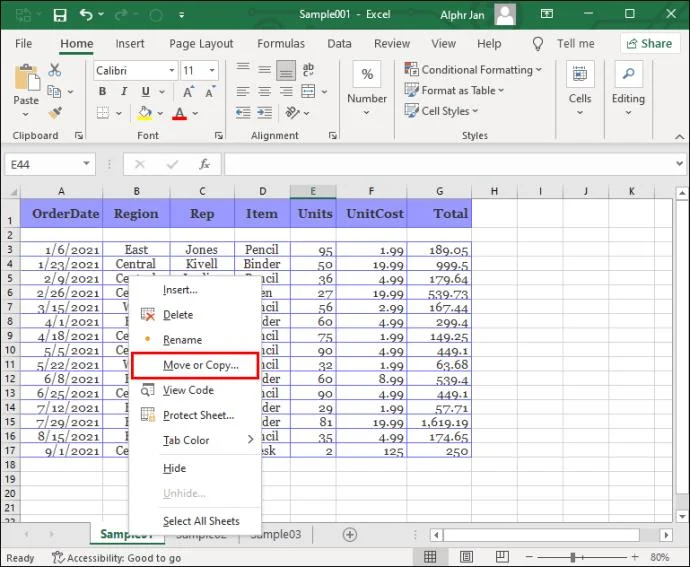The image size is (690, 567).
Task: Choose Select All Sheets
Action: point(195,521)
